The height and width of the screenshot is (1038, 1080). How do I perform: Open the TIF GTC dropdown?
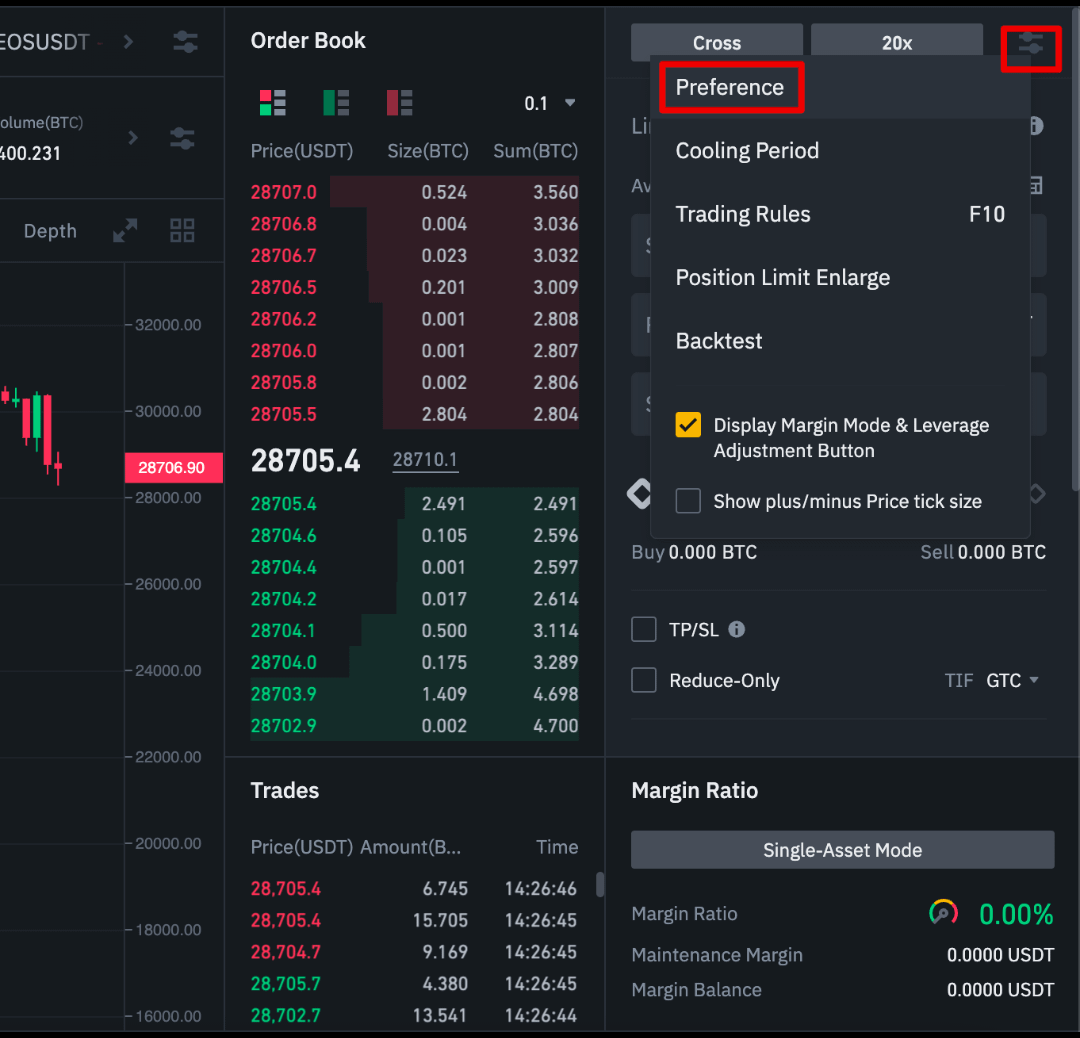pyautogui.click(x=1013, y=681)
